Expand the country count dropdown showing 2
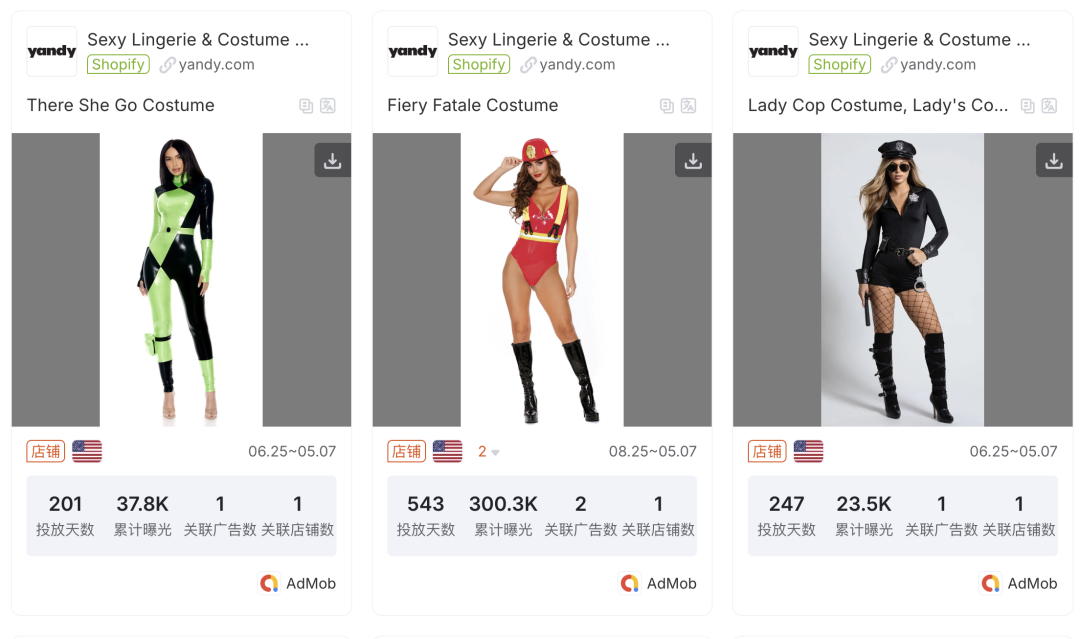1080x639 pixels. click(x=488, y=452)
